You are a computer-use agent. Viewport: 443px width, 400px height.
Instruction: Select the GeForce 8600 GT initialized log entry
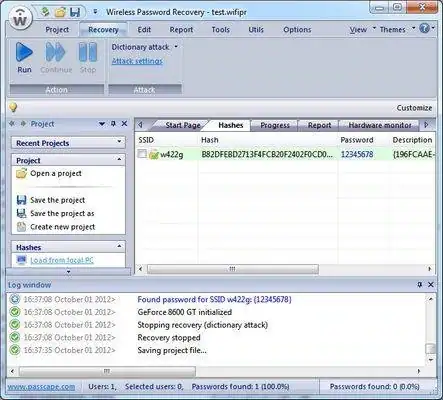(184, 312)
